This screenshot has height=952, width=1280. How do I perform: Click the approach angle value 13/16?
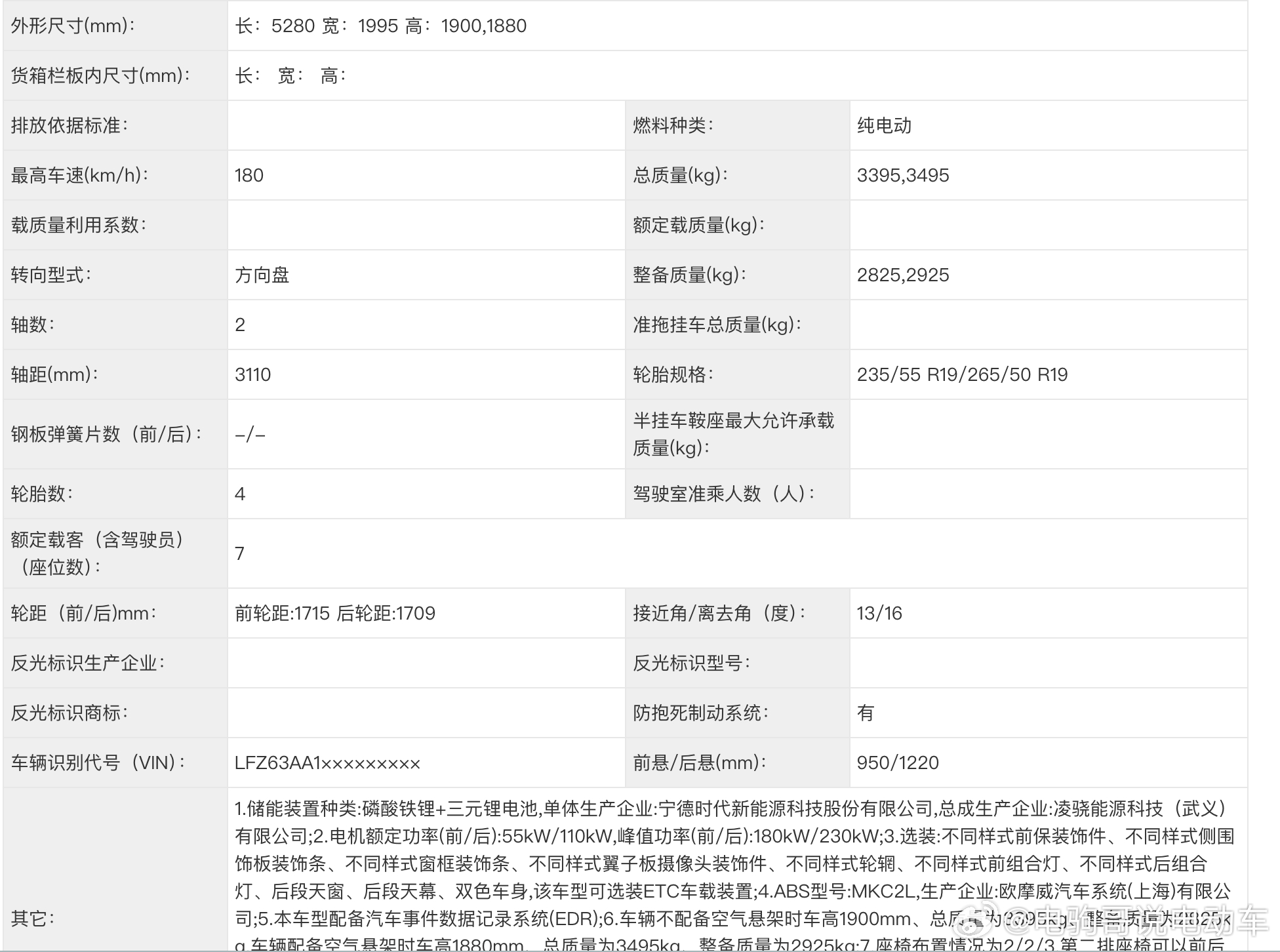click(x=881, y=613)
